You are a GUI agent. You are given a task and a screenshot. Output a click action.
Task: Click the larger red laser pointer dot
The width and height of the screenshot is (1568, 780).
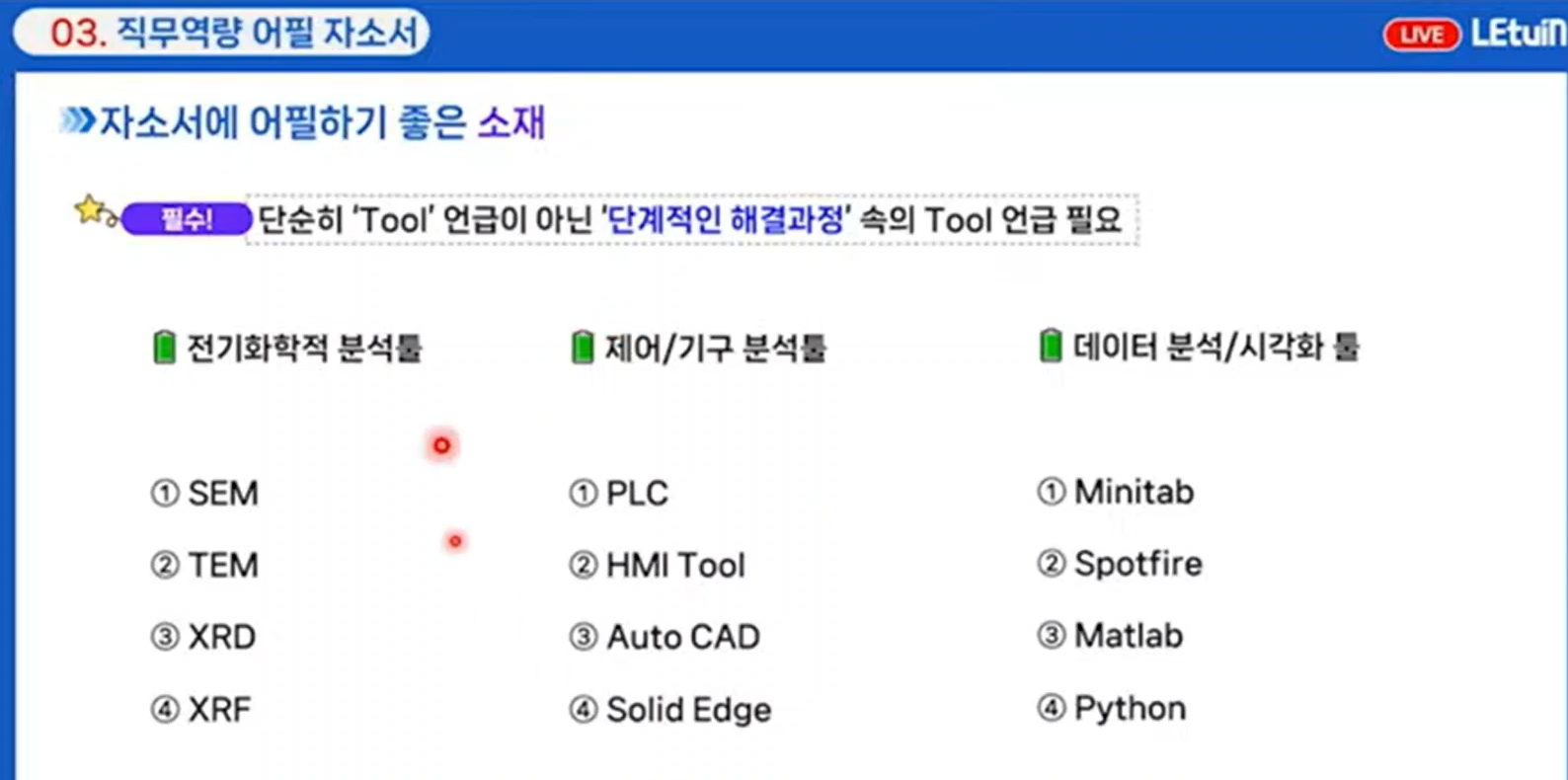(x=441, y=445)
